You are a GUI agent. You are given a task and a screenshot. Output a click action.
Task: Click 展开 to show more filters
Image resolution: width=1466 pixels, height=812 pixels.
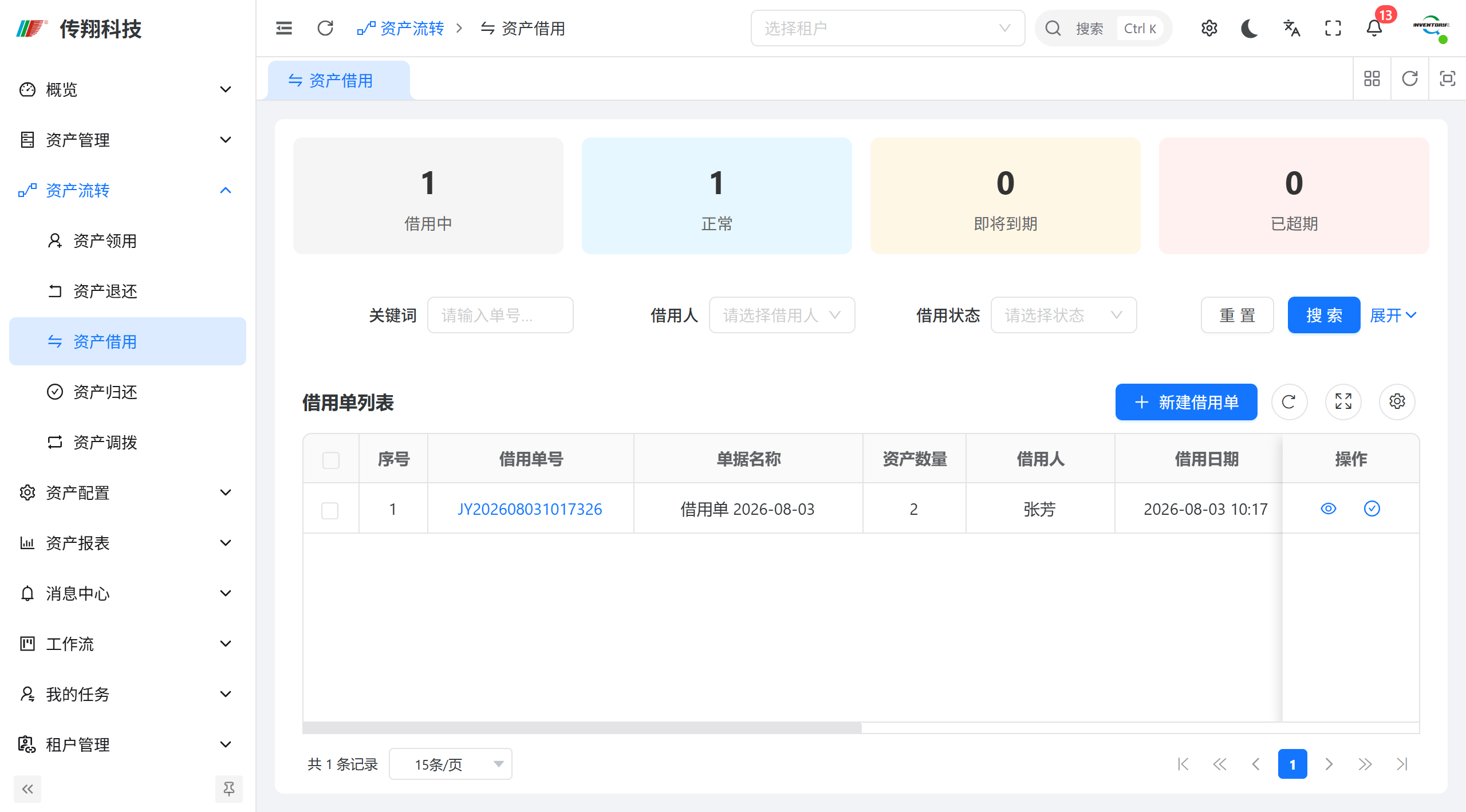pyautogui.click(x=1393, y=315)
